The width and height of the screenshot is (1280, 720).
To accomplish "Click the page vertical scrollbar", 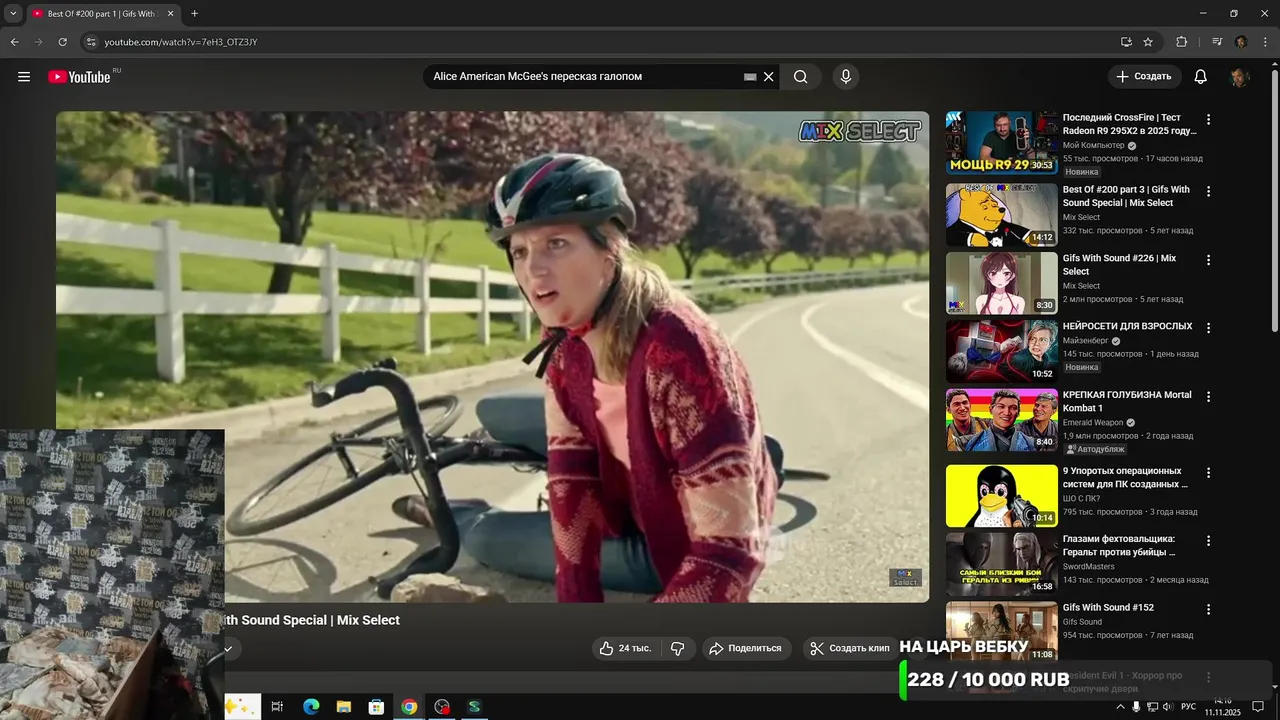I will click(1274, 200).
